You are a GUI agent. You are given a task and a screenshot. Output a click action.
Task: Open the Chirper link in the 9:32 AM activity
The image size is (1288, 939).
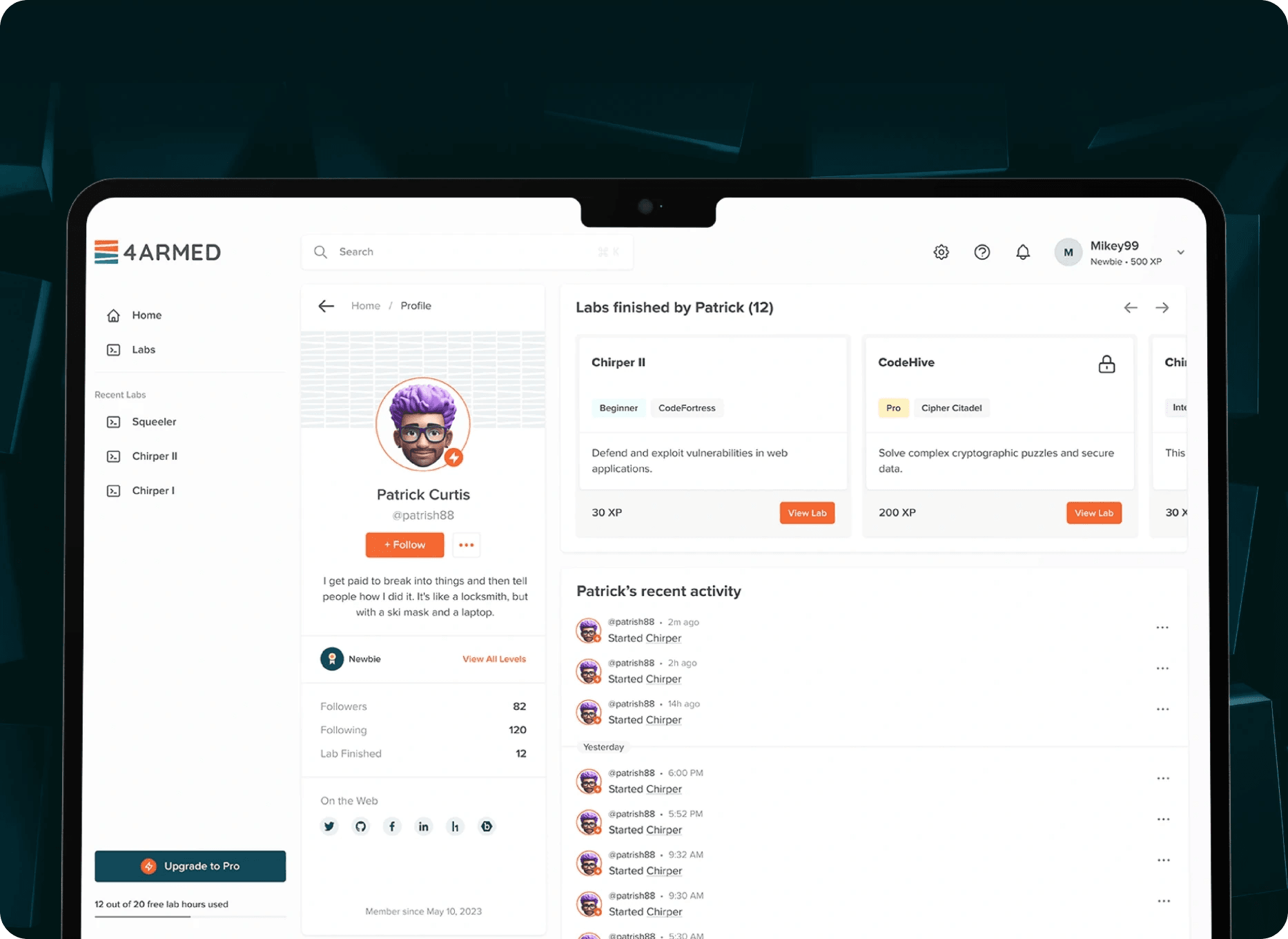pos(664,871)
